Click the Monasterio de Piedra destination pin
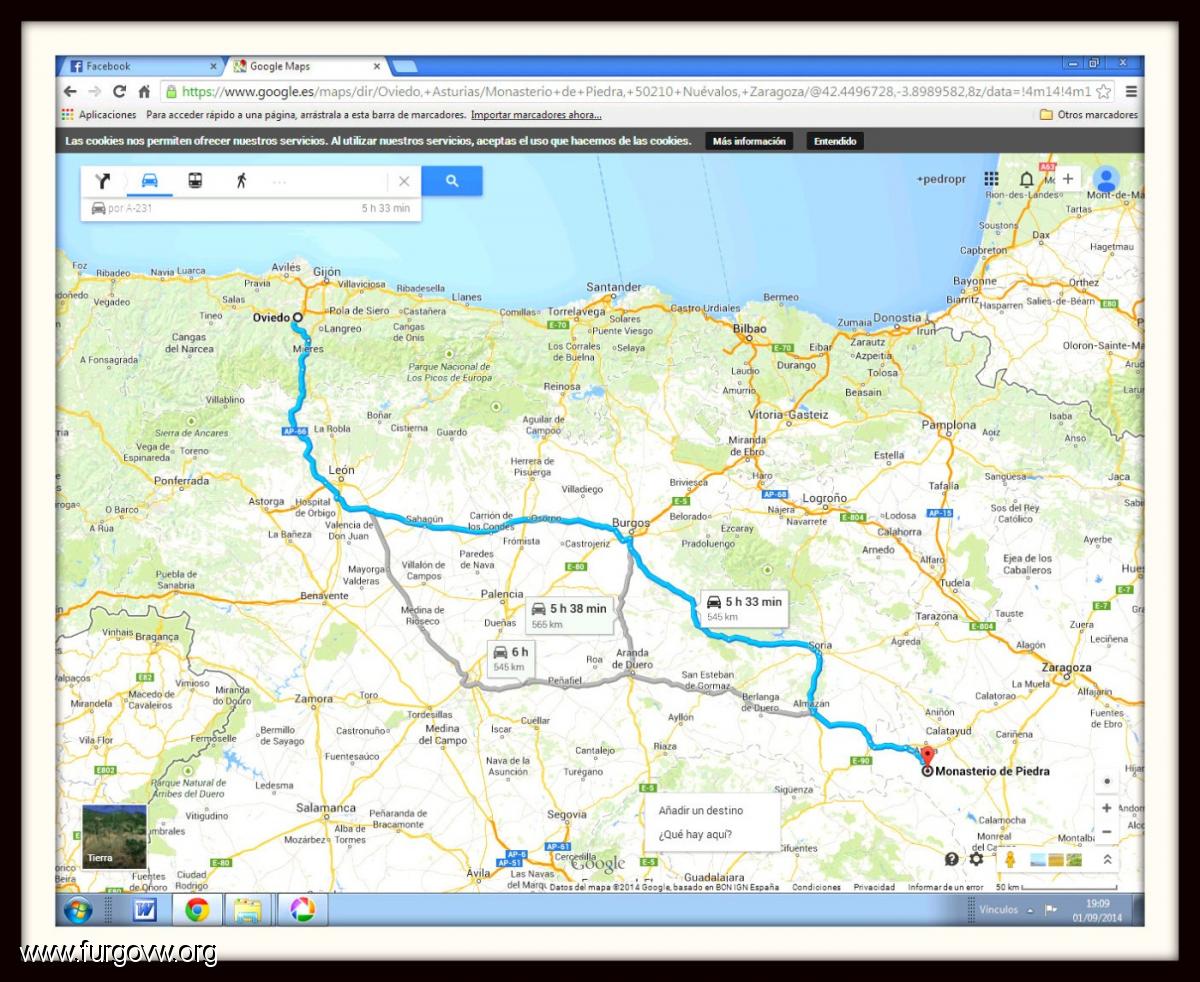 (927, 761)
